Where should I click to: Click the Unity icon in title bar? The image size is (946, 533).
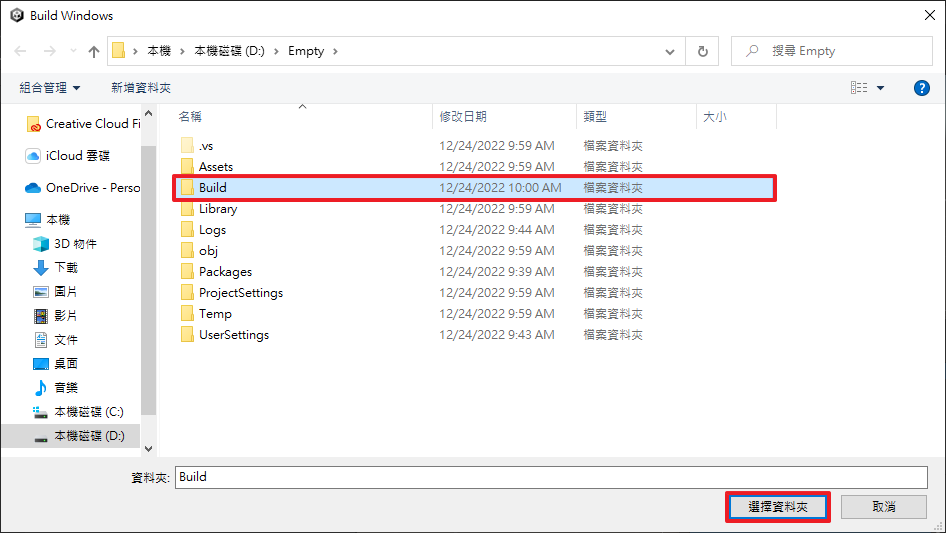[x=17, y=15]
